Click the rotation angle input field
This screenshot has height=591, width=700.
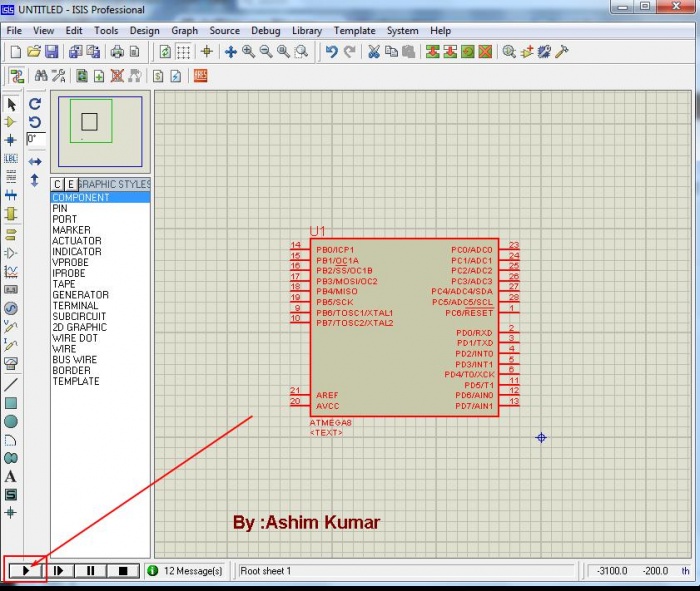pyautogui.click(x=35, y=140)
